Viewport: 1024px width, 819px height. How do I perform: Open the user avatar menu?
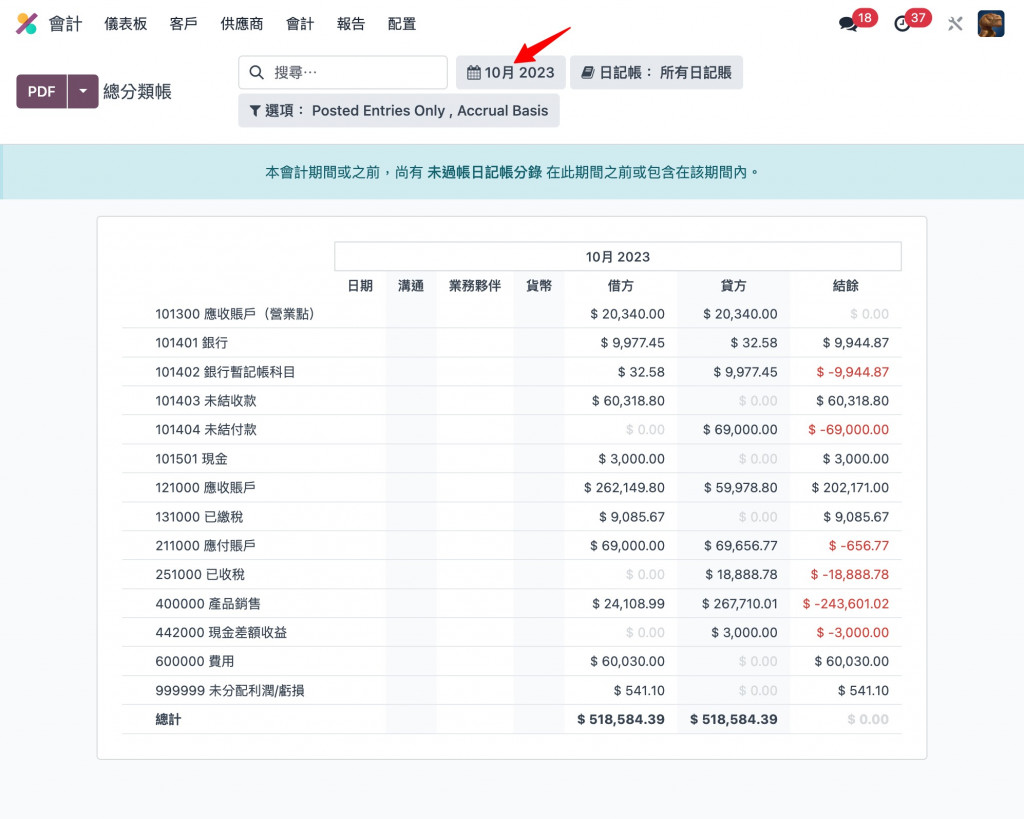click(x=991, y=24)
